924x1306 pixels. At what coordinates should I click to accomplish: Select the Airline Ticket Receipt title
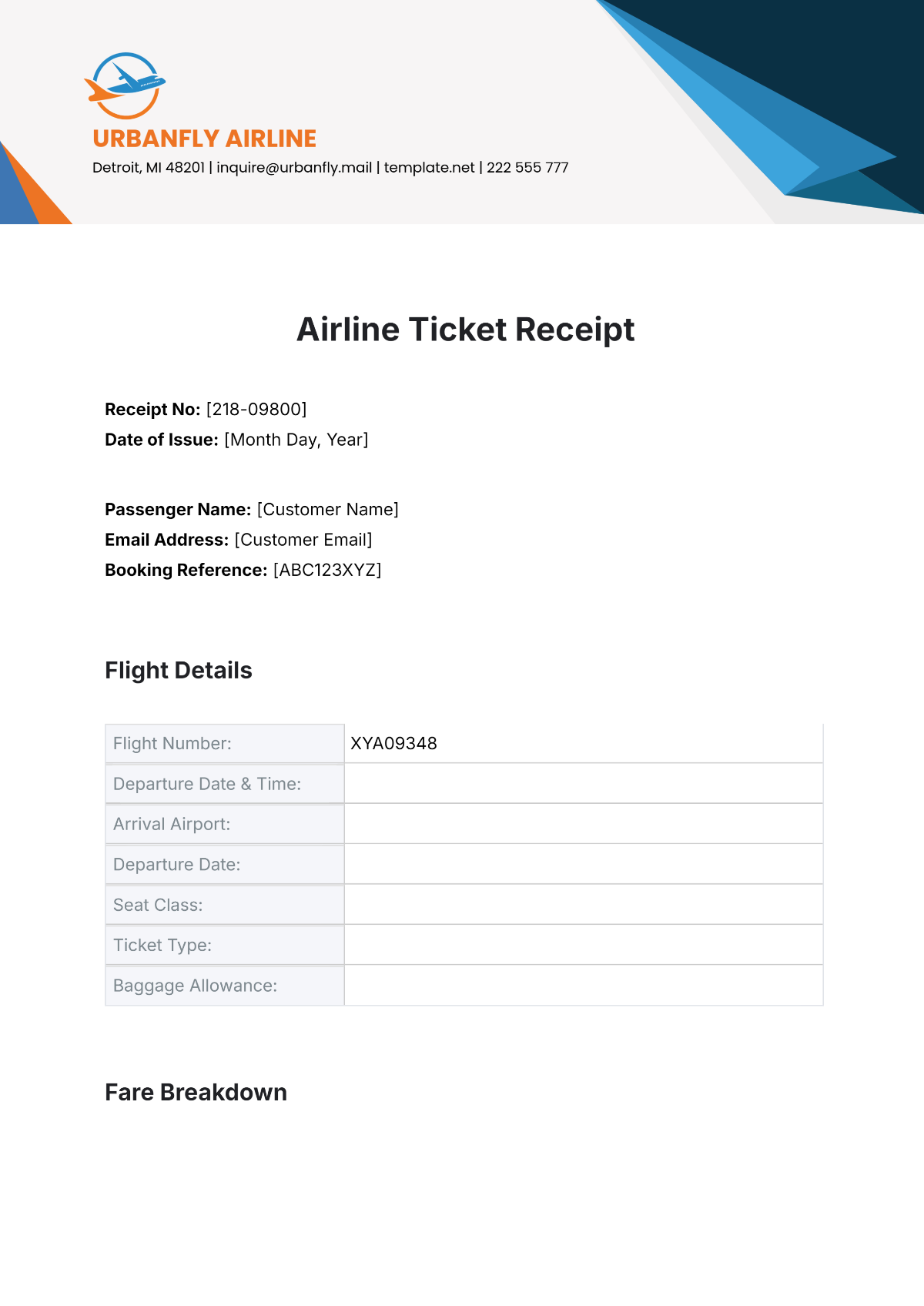tap(465, 330)
